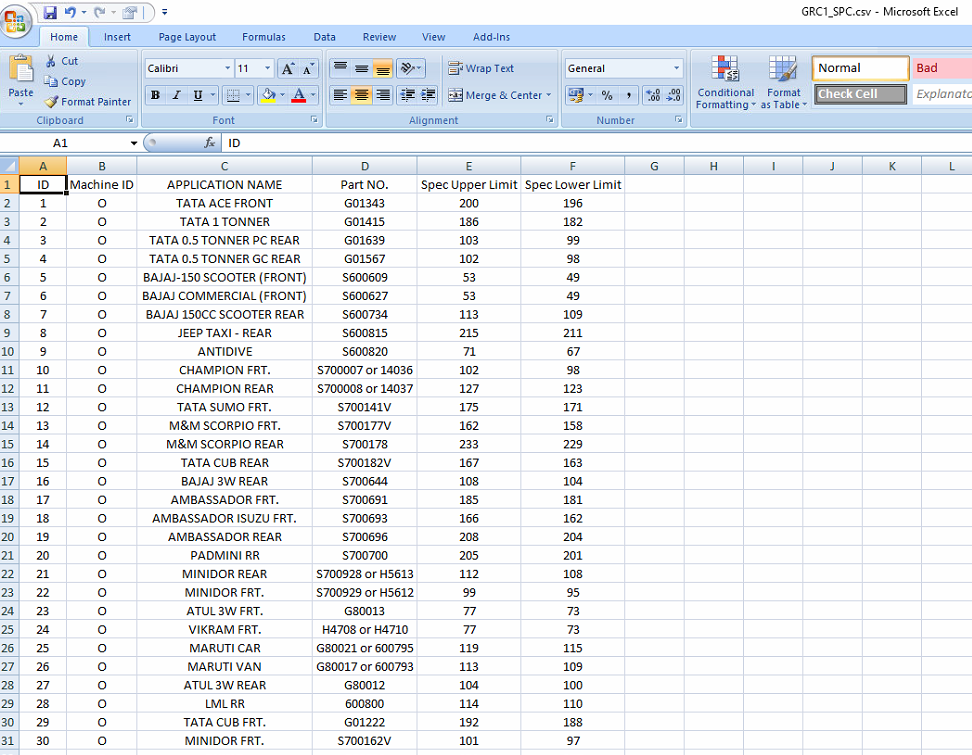Open the Page Layout tab
972x755 pixels.
click(187, 37)
